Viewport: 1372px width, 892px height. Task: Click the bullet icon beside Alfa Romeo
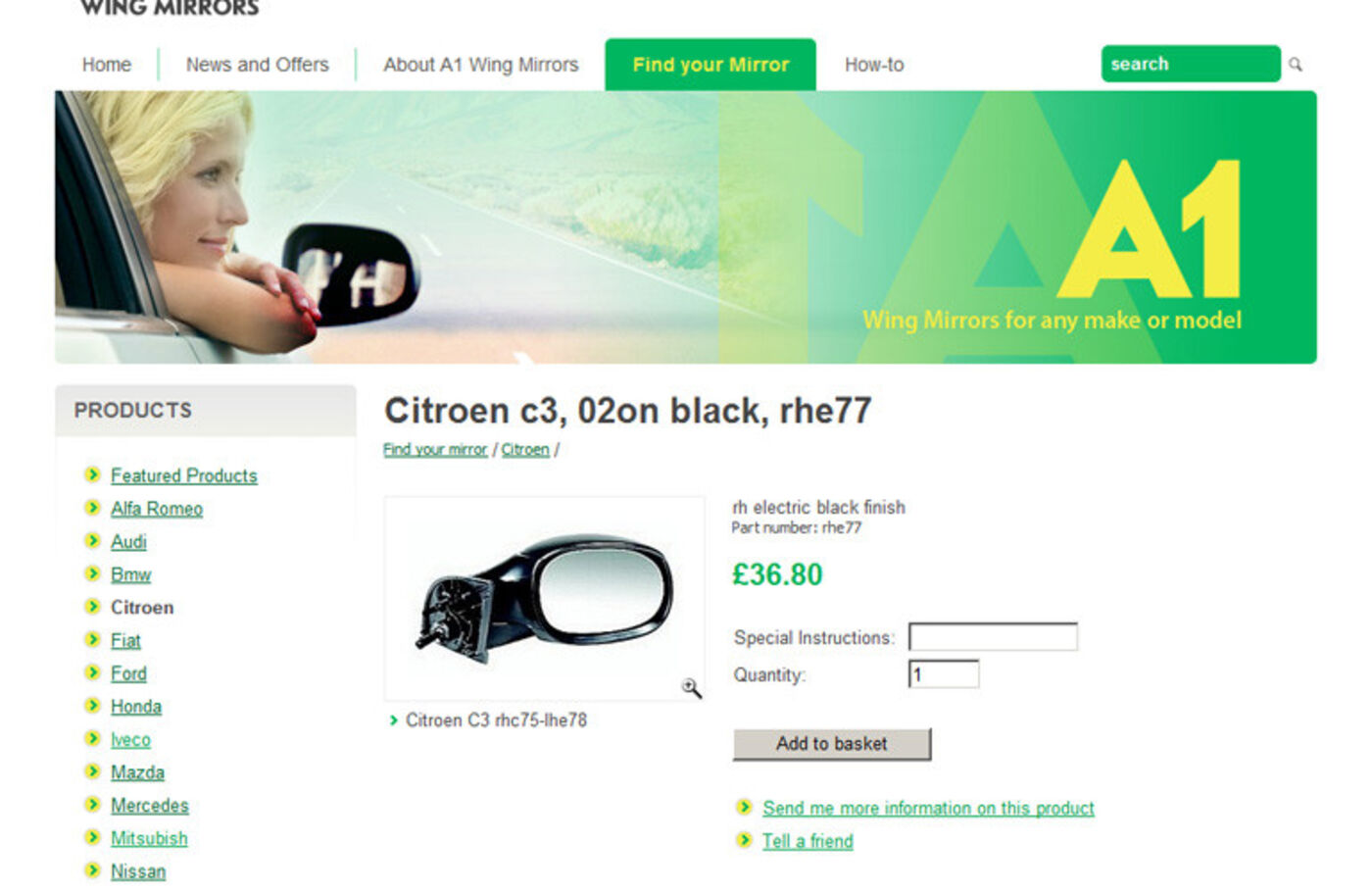coord(92,508)
